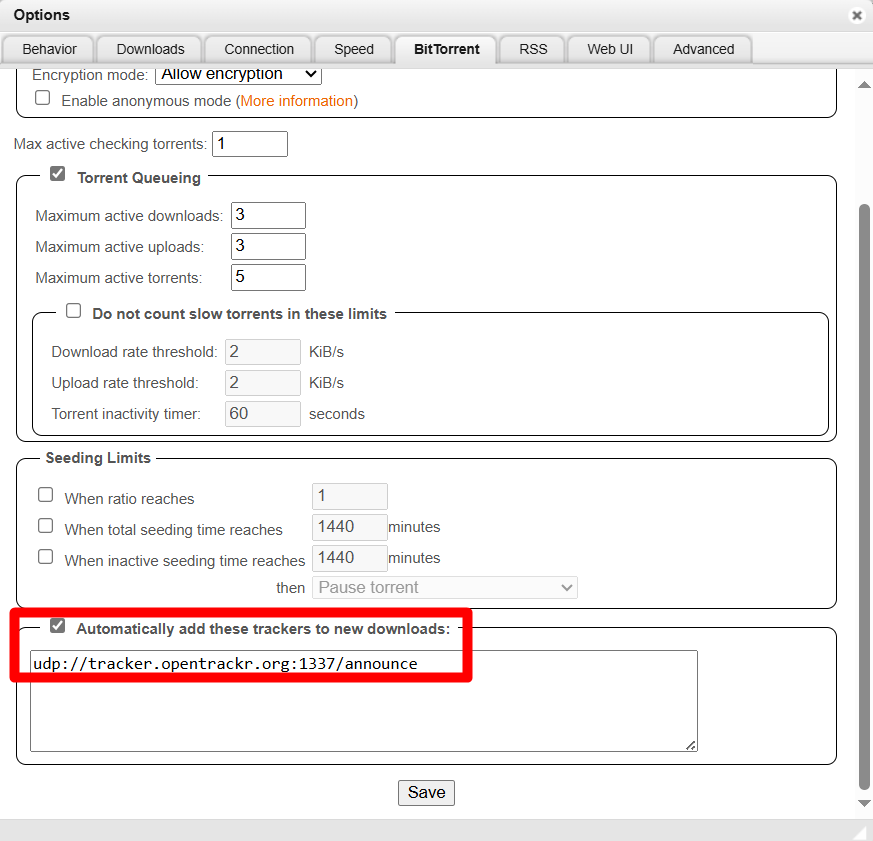Go to the Connection tab
873x841 pixels.
click(x=259, y=50)
